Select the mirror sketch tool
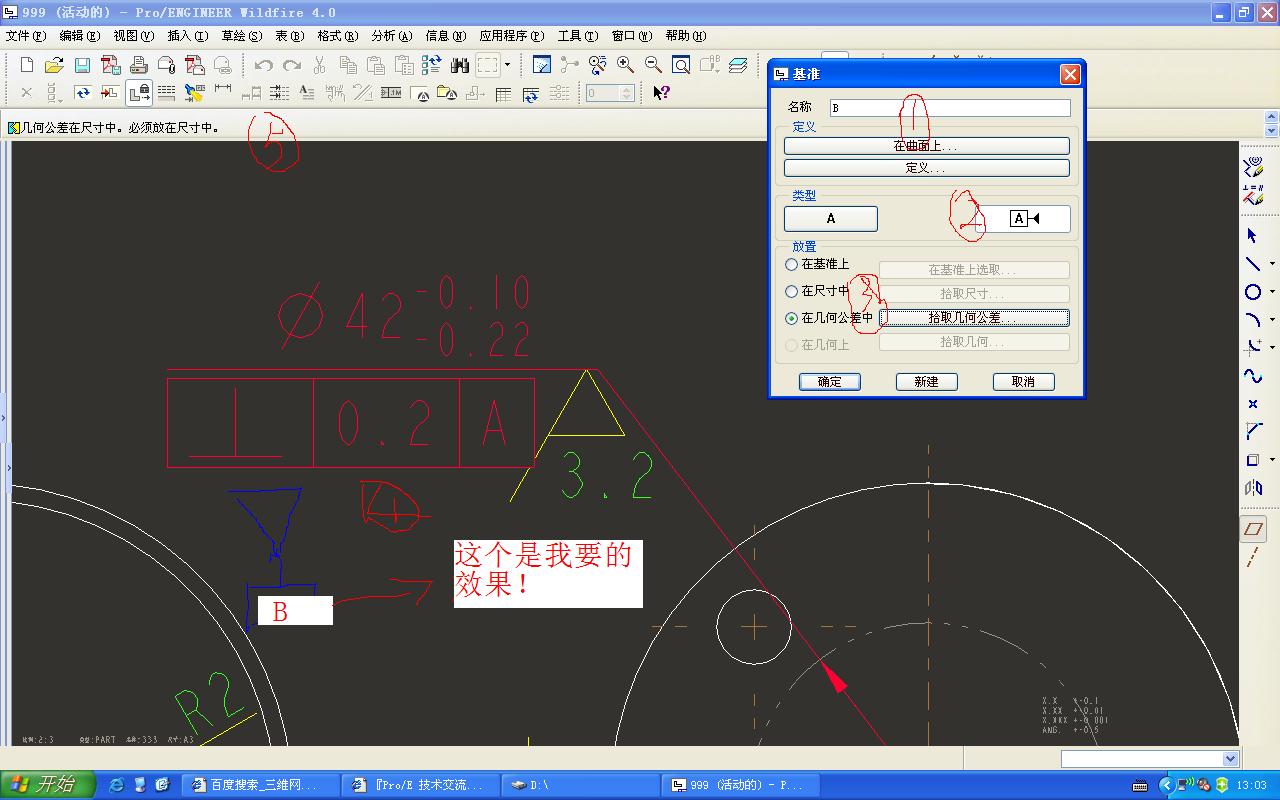This screenshot has width=1280, height=800. tap(1252, 488)
